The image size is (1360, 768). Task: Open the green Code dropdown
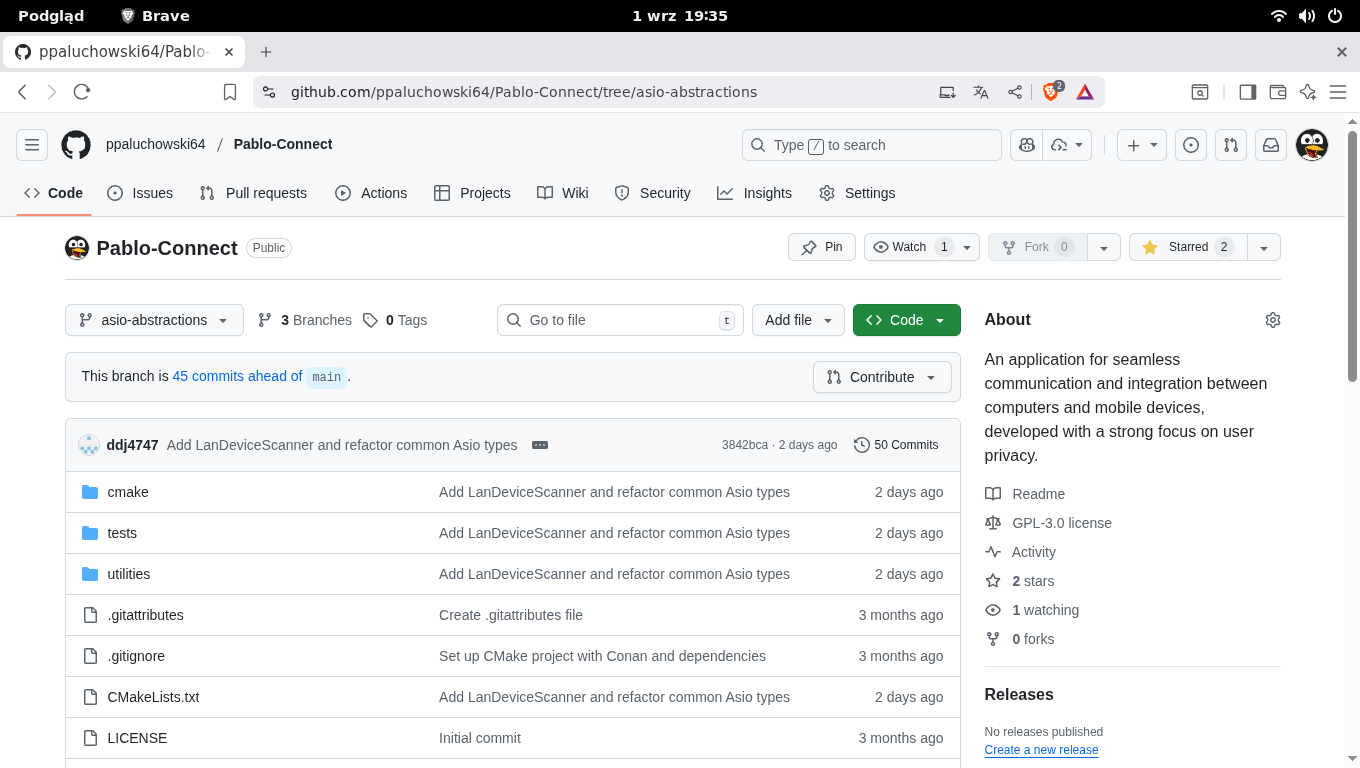pos(906,320)
